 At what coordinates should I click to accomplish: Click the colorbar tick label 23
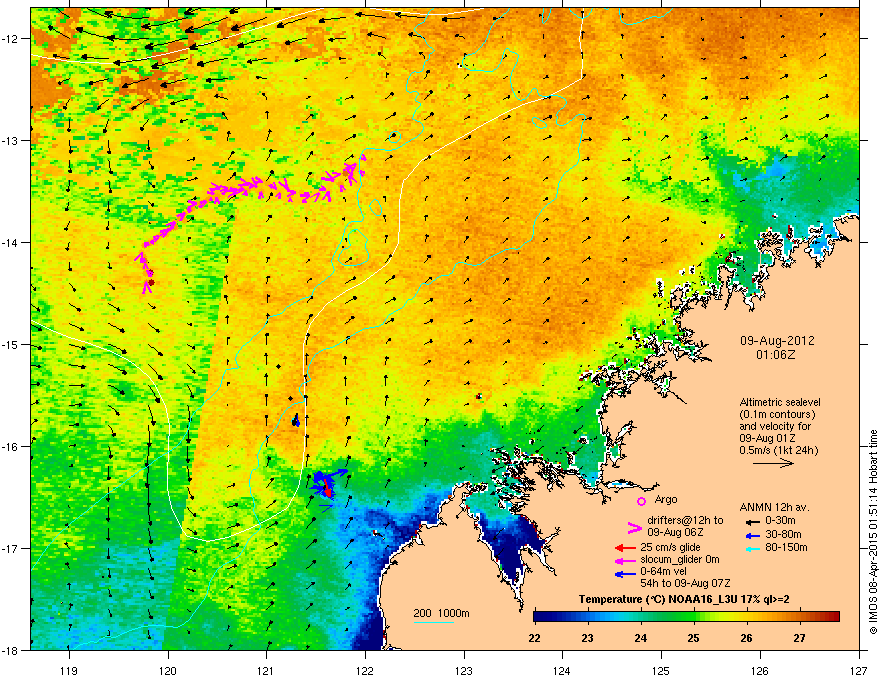(588, 637)
